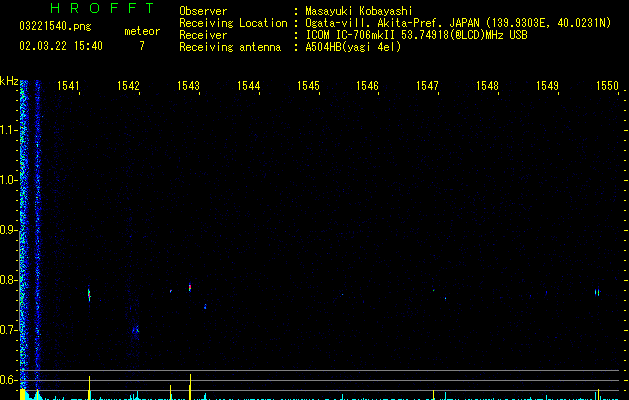The height and width of the screenshot is (400, 629).
Task: Click the faint echo near 0.7 kHz at 1542
Action: (136, 330)
